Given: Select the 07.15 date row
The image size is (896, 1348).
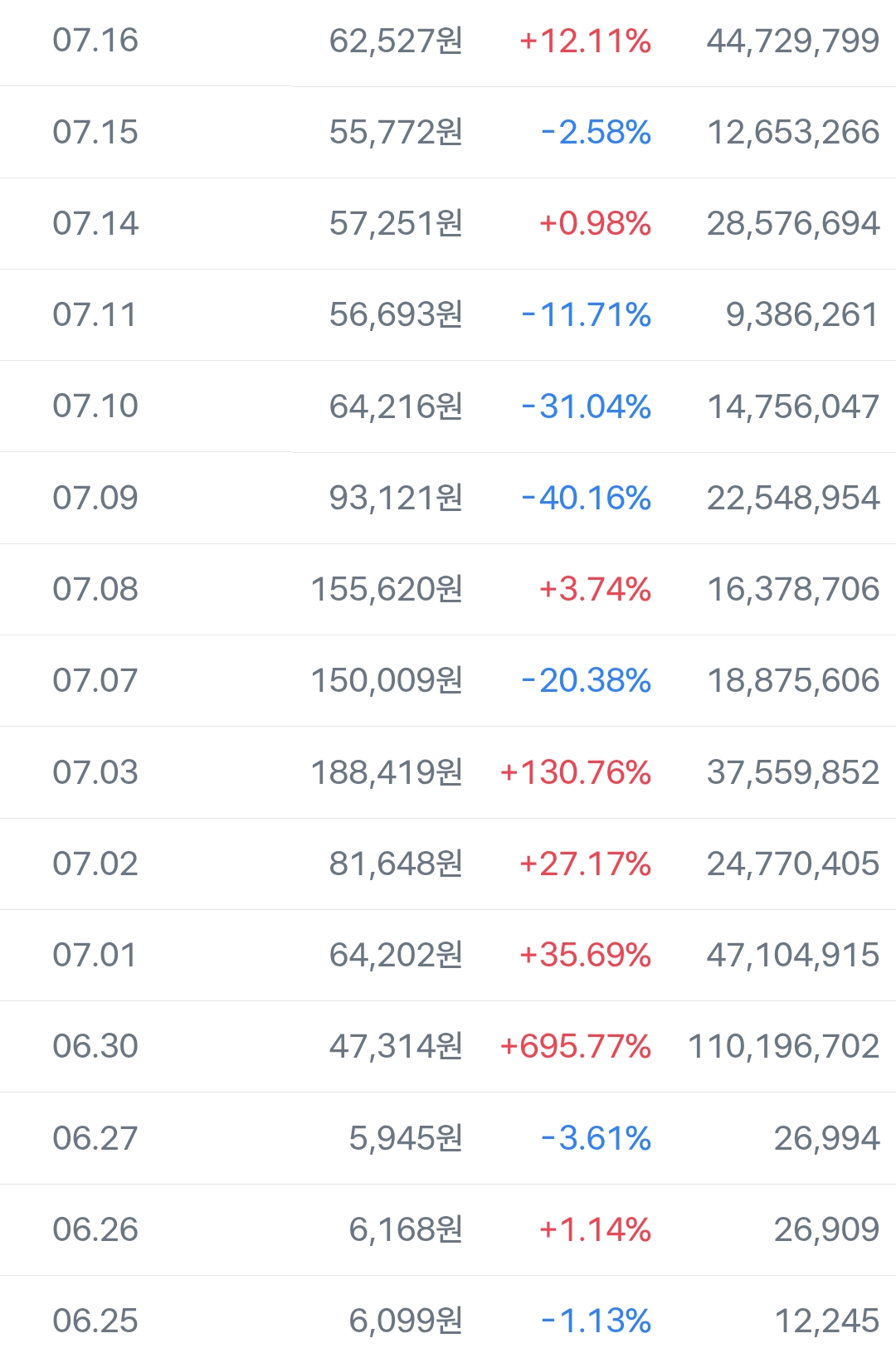Looking at the screenshot, I should click(x=448, y=132).
